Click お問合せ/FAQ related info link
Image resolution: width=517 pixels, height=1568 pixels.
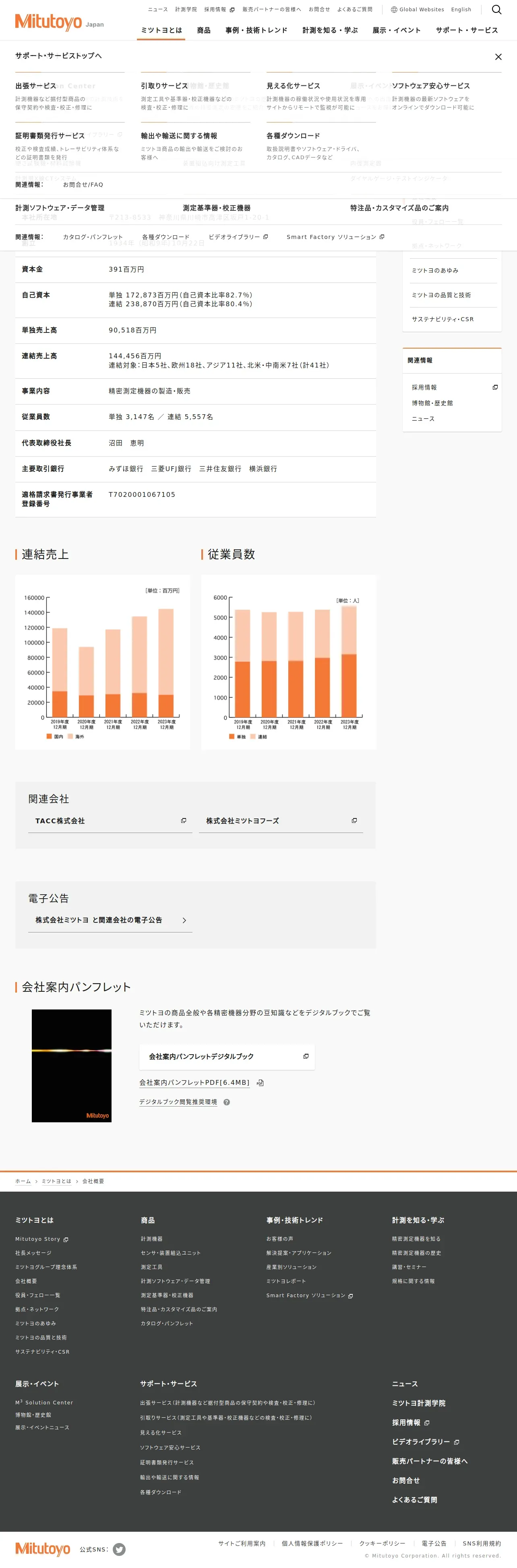click(83, 185)
